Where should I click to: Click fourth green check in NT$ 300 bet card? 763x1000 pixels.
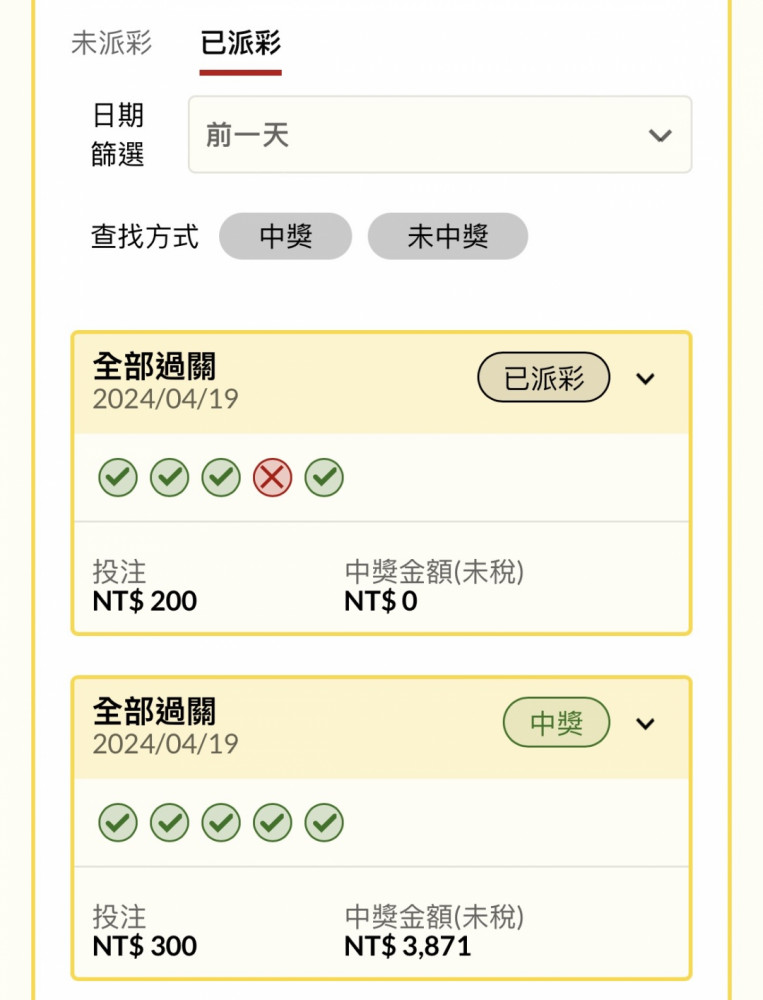272,823
